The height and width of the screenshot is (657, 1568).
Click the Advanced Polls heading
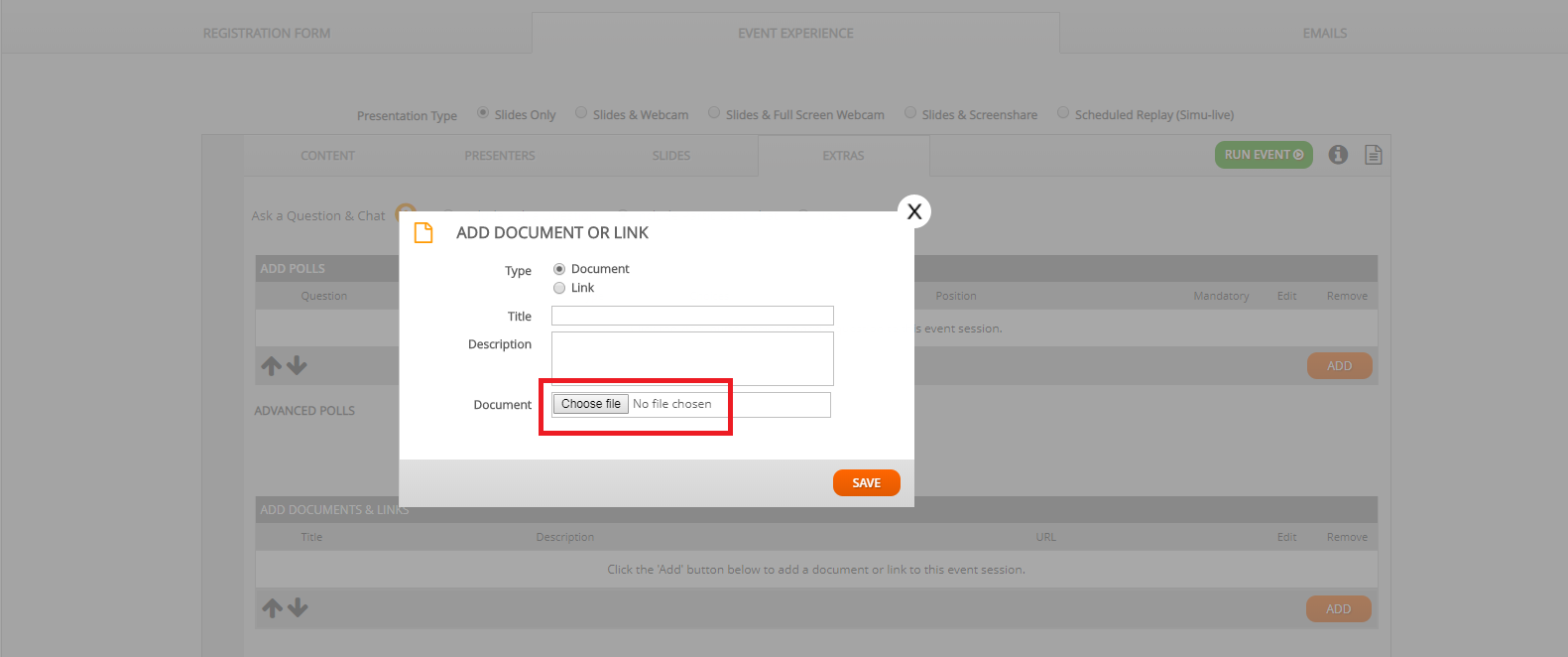pyautogui.click(x=304, y=411)
